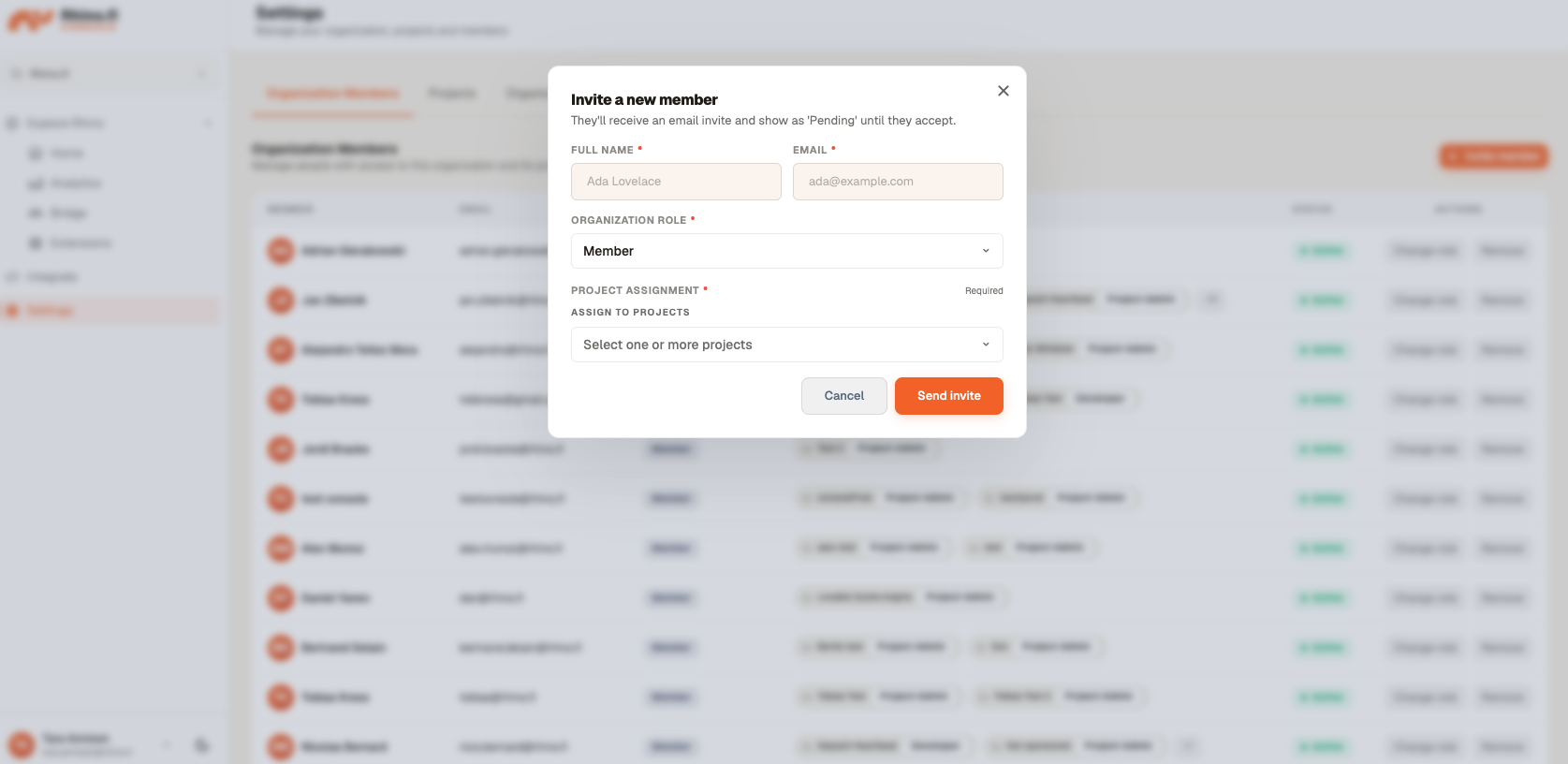The height and width of the screenshot is (764, 1568).
Task: Cancel the member invitation
Action: pyautogui.click(x=843, y=396)
